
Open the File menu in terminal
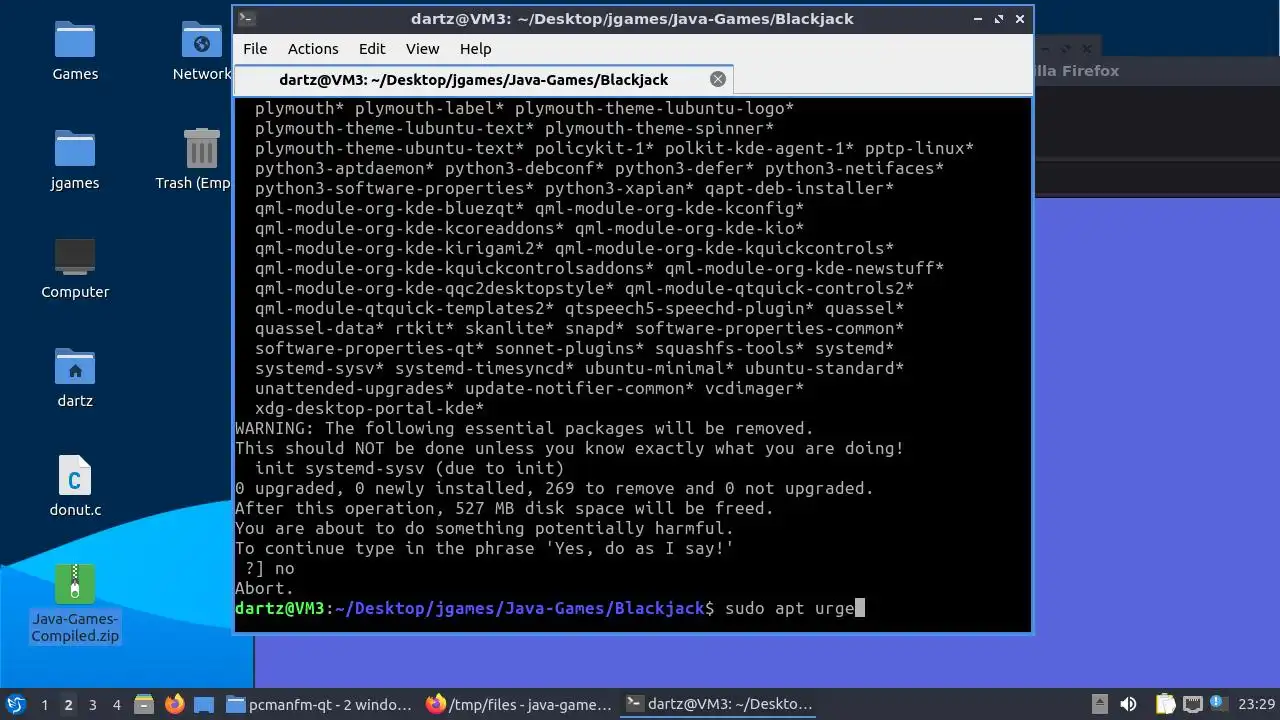(255, 48)
